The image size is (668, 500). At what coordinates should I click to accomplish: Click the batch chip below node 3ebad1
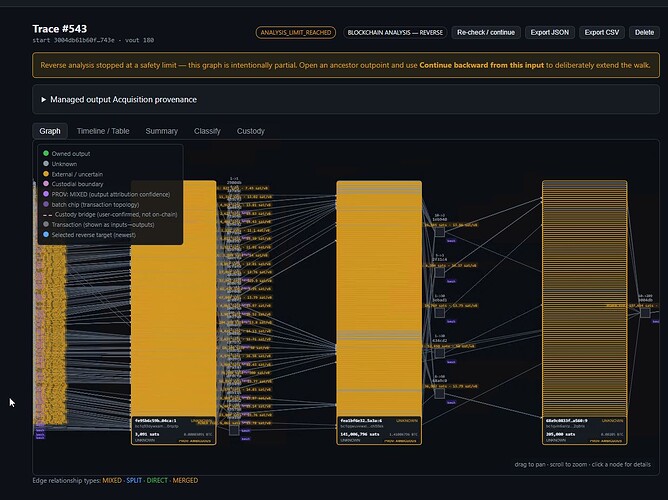click(451, 322)
